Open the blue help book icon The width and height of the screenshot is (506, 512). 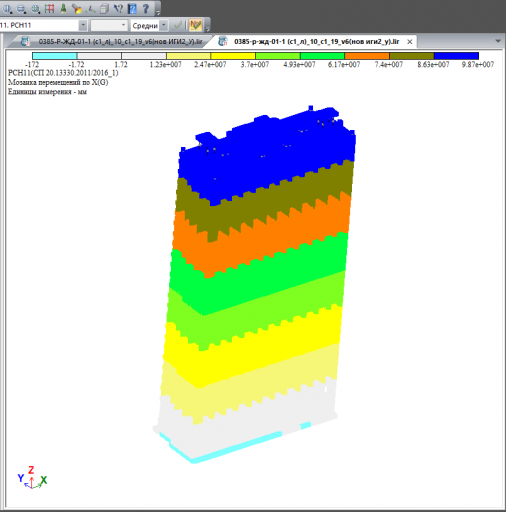point(132,8)
